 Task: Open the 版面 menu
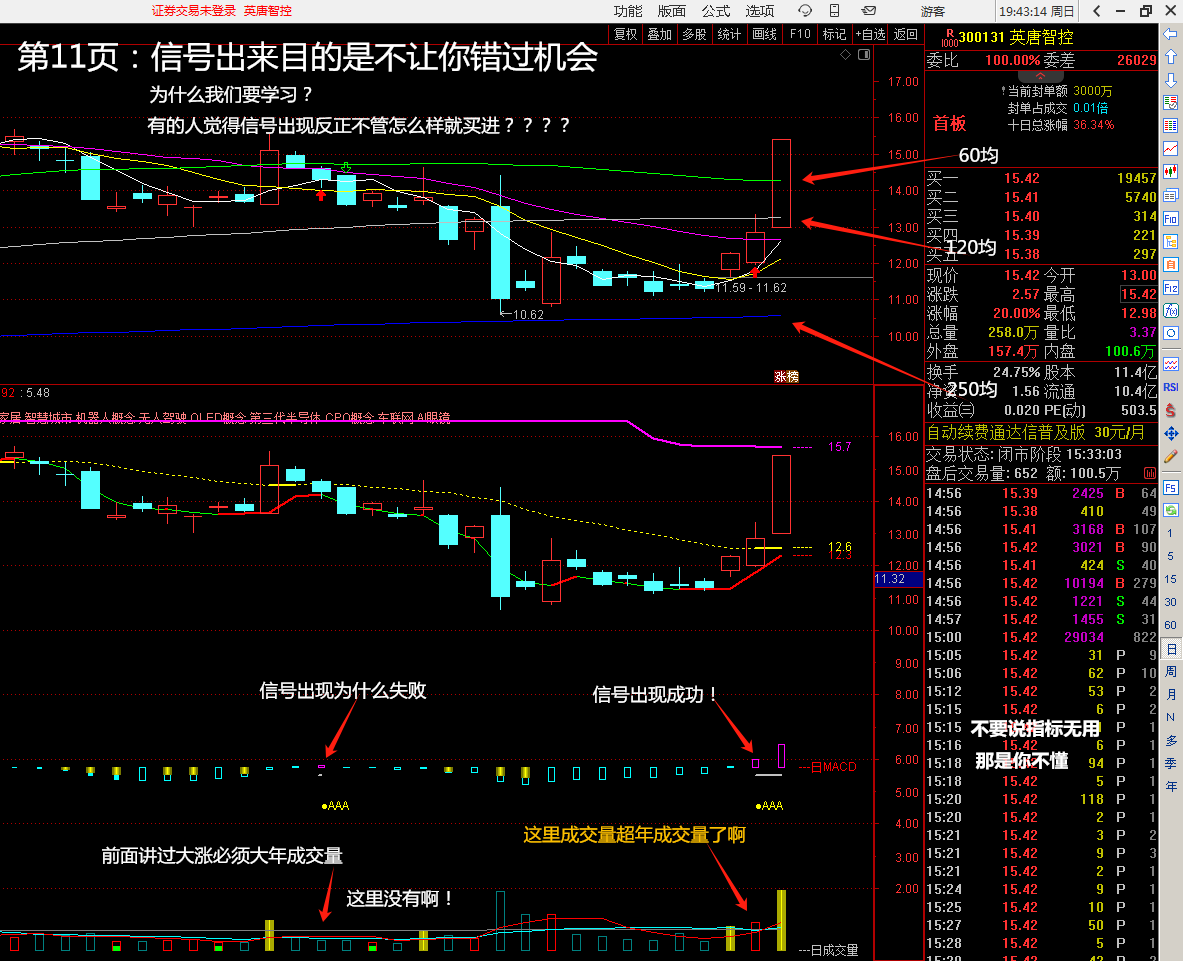[x=671, y=11]
